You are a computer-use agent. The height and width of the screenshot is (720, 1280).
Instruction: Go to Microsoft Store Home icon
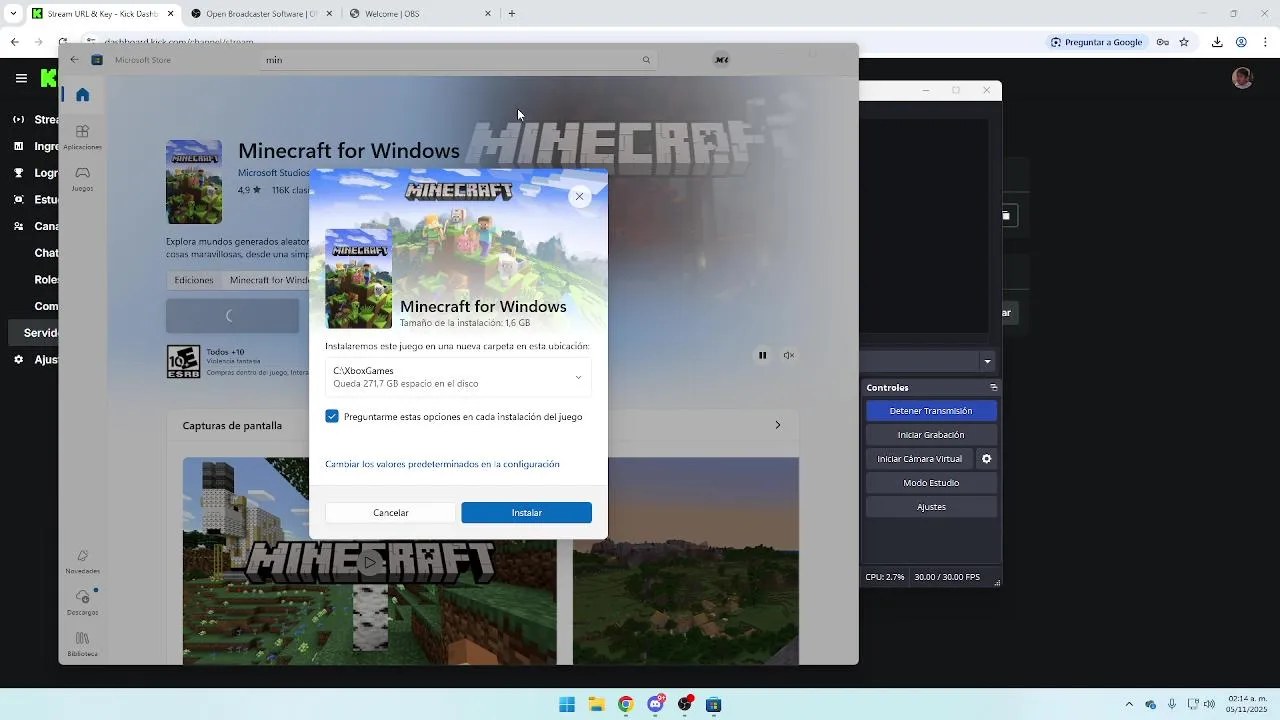pos(82,95)
